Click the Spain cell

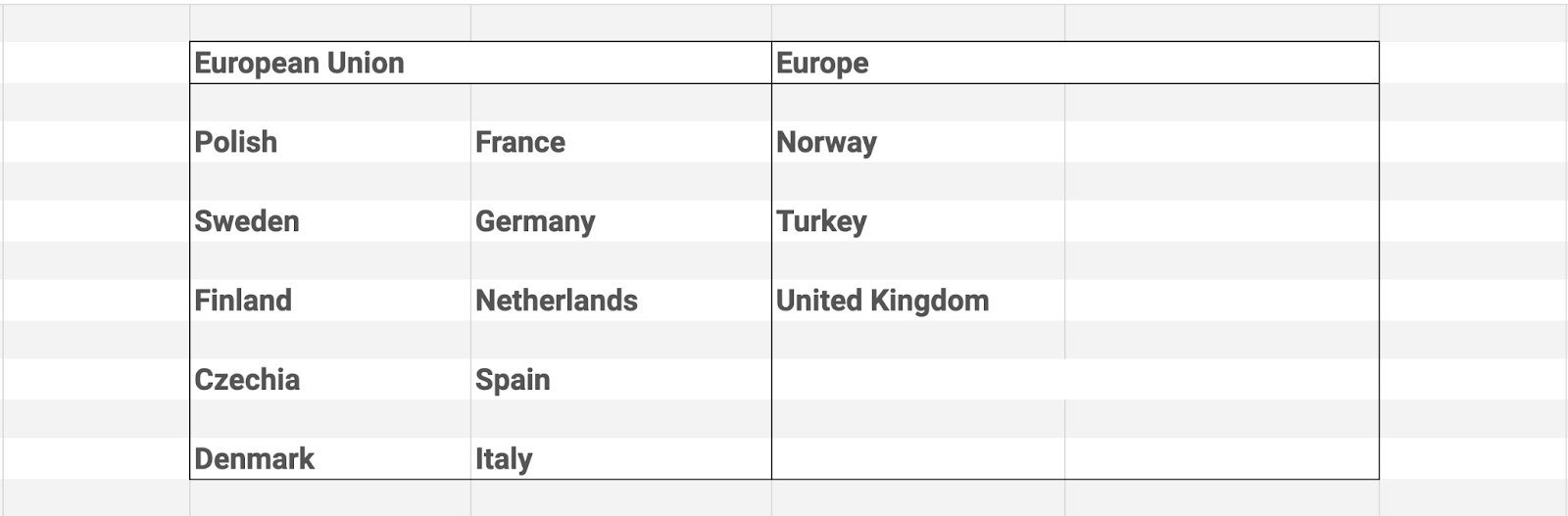(x=621, y=379)
